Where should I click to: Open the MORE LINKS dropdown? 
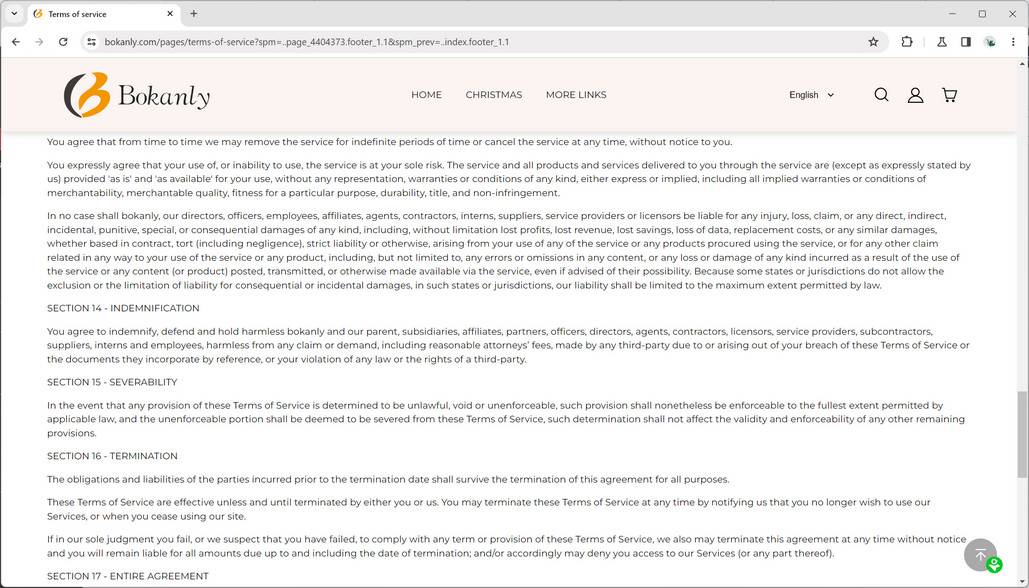(x=576, y=94)
